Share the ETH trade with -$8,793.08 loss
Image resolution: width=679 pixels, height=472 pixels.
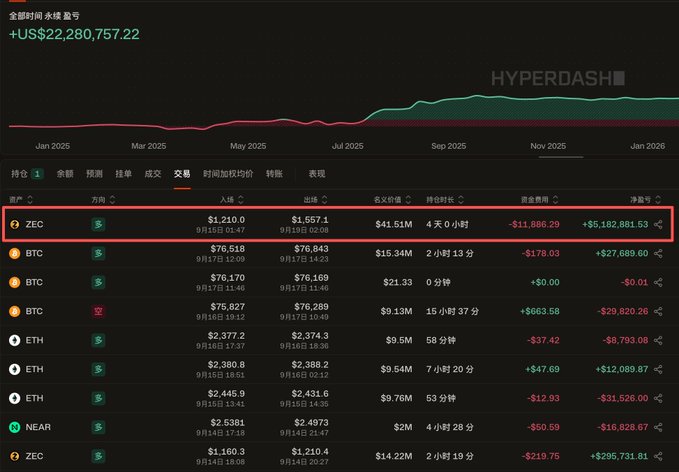(x=658, y=340)
